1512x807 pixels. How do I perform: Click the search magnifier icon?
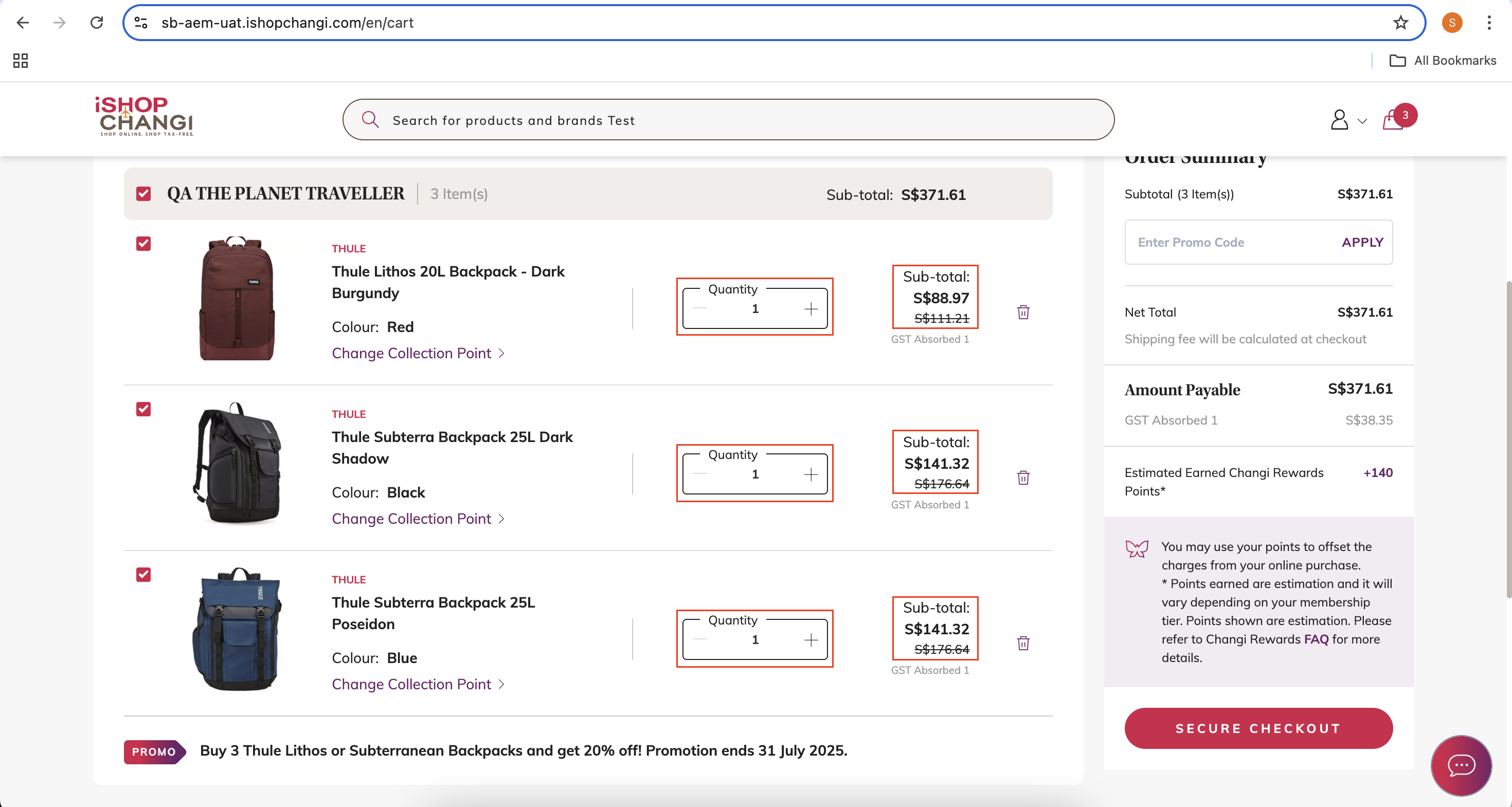coord(370,120)
